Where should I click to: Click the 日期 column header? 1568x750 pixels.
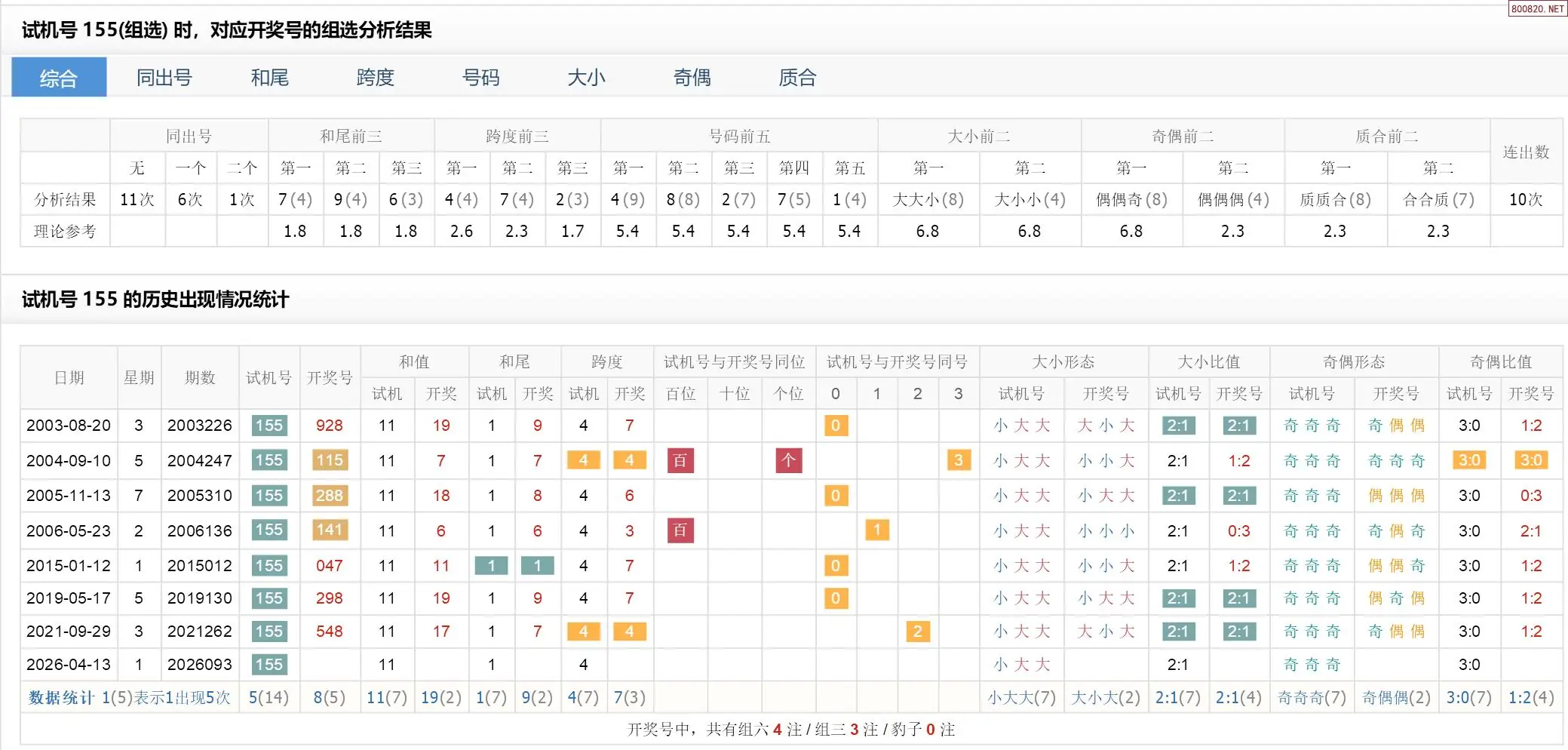69,377
